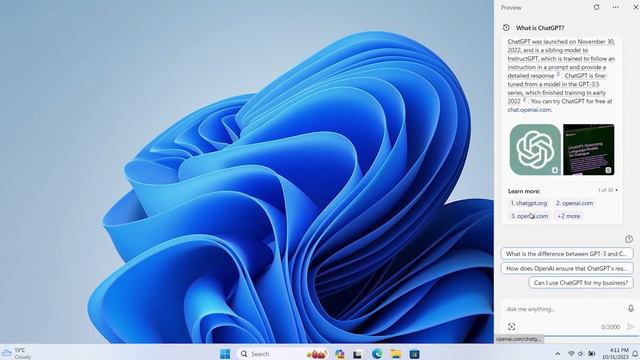Screen dimensions: 640x360
Task: Click the 'Learn more:' label
Action: point(524,191)
